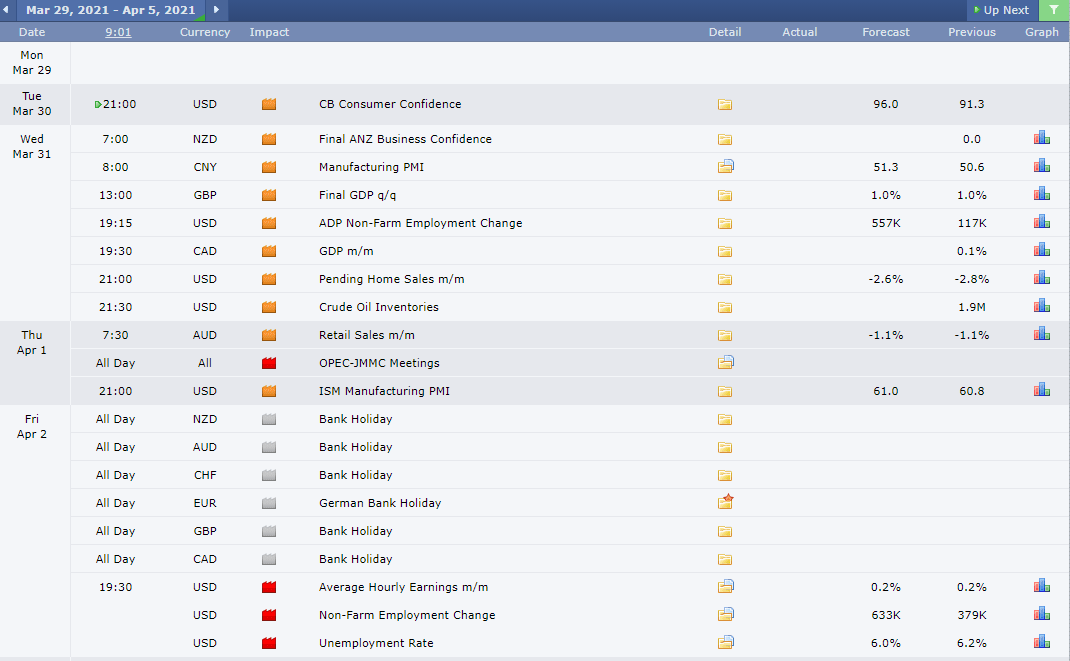Image resolution: width=1070 pixels, height=661 pixels.
Task: Open detail folder for GDP m/m
Action: coord(725,251)
